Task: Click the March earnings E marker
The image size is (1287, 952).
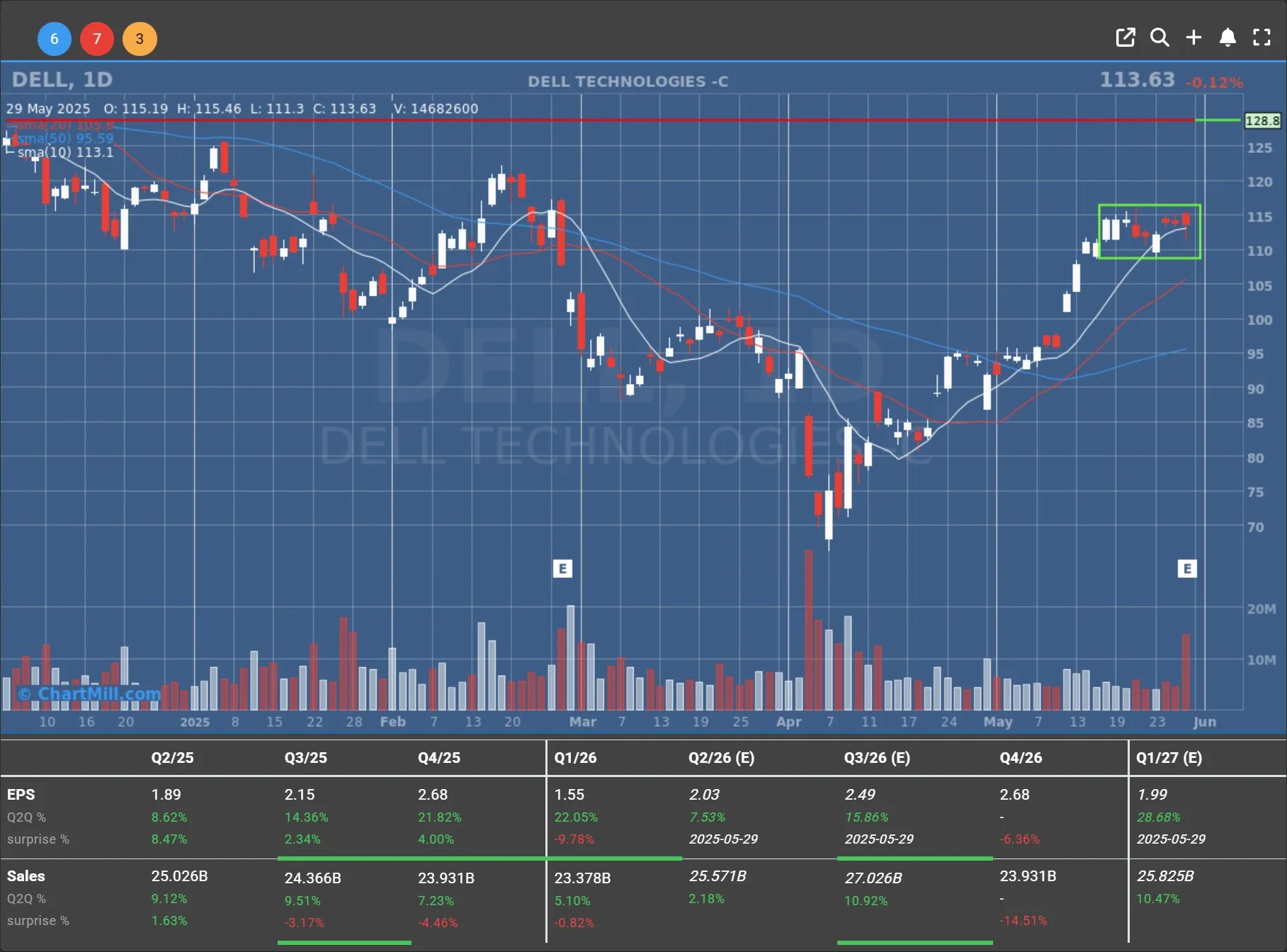Action: click(x=562, y=569)
